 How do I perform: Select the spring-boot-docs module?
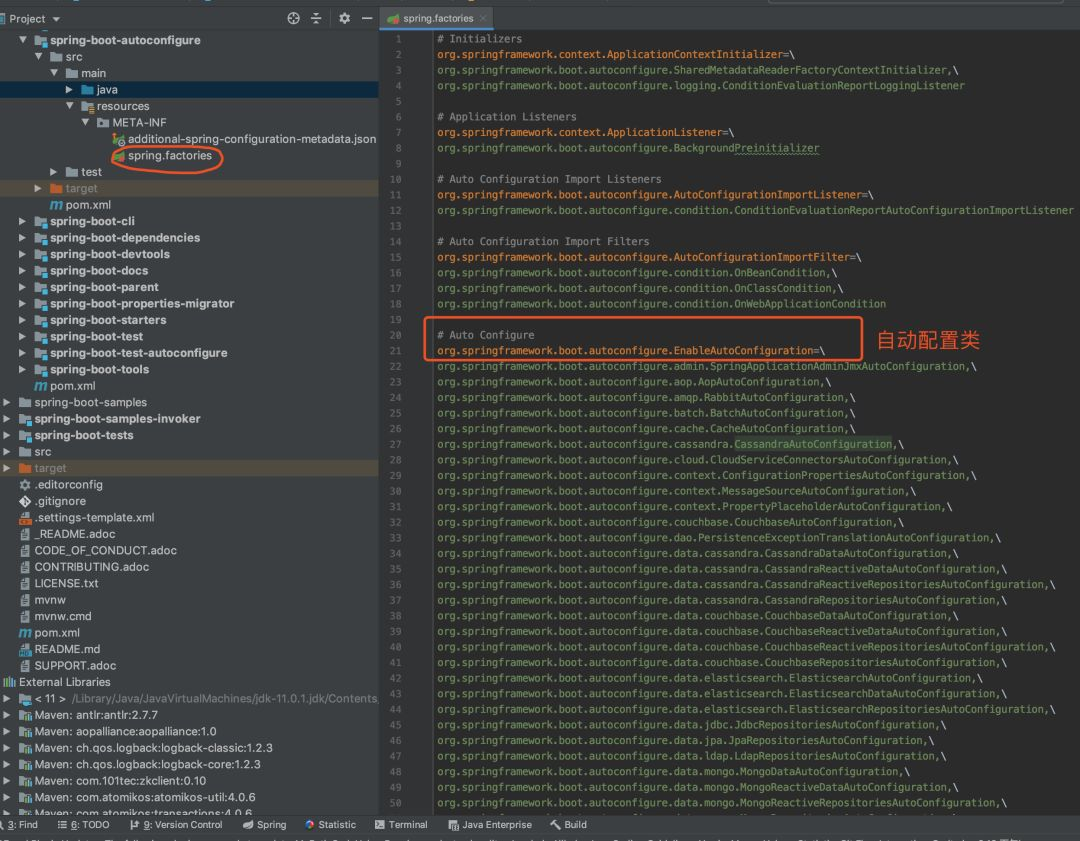coord(98,271)
